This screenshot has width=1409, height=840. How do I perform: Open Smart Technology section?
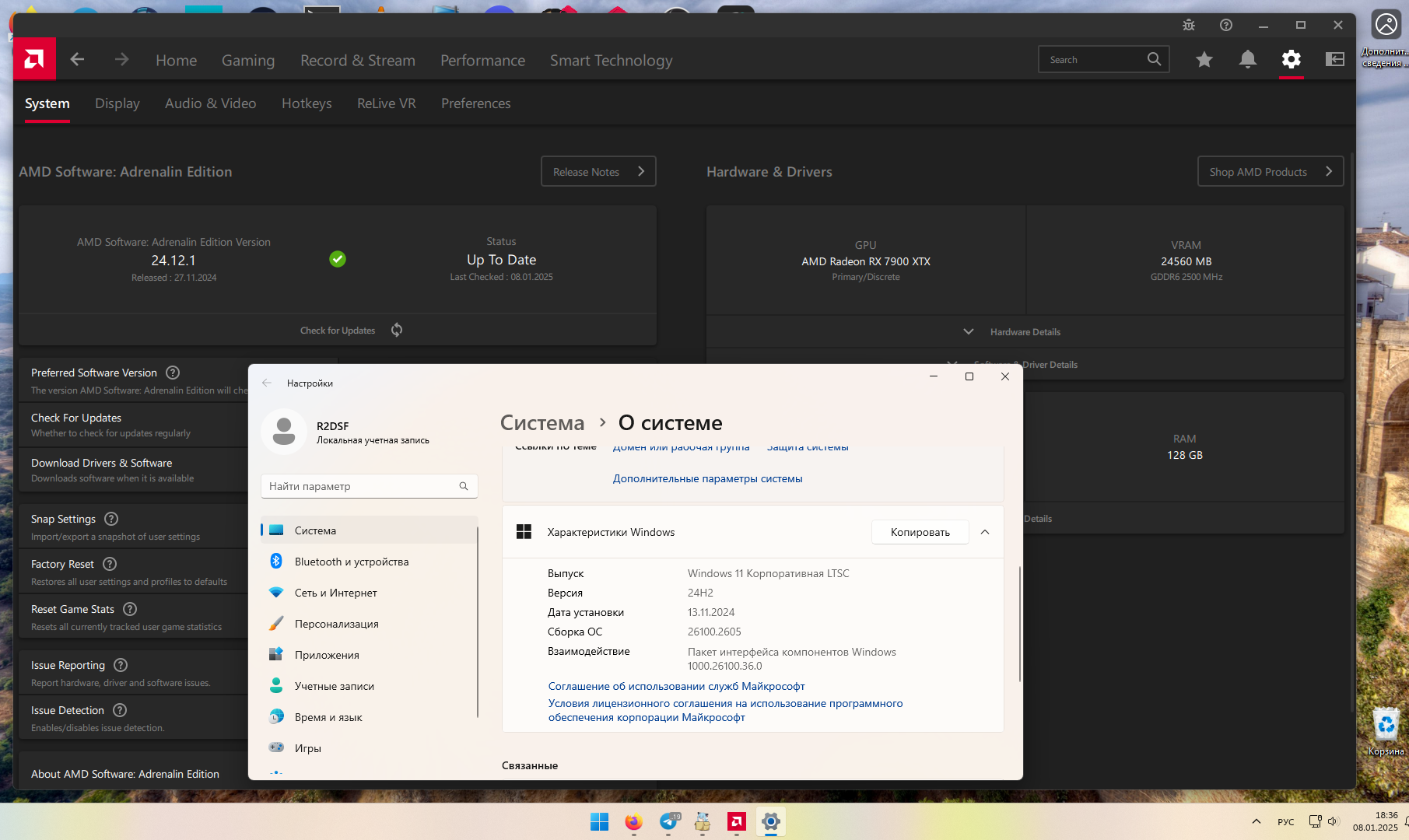(612, 60)
